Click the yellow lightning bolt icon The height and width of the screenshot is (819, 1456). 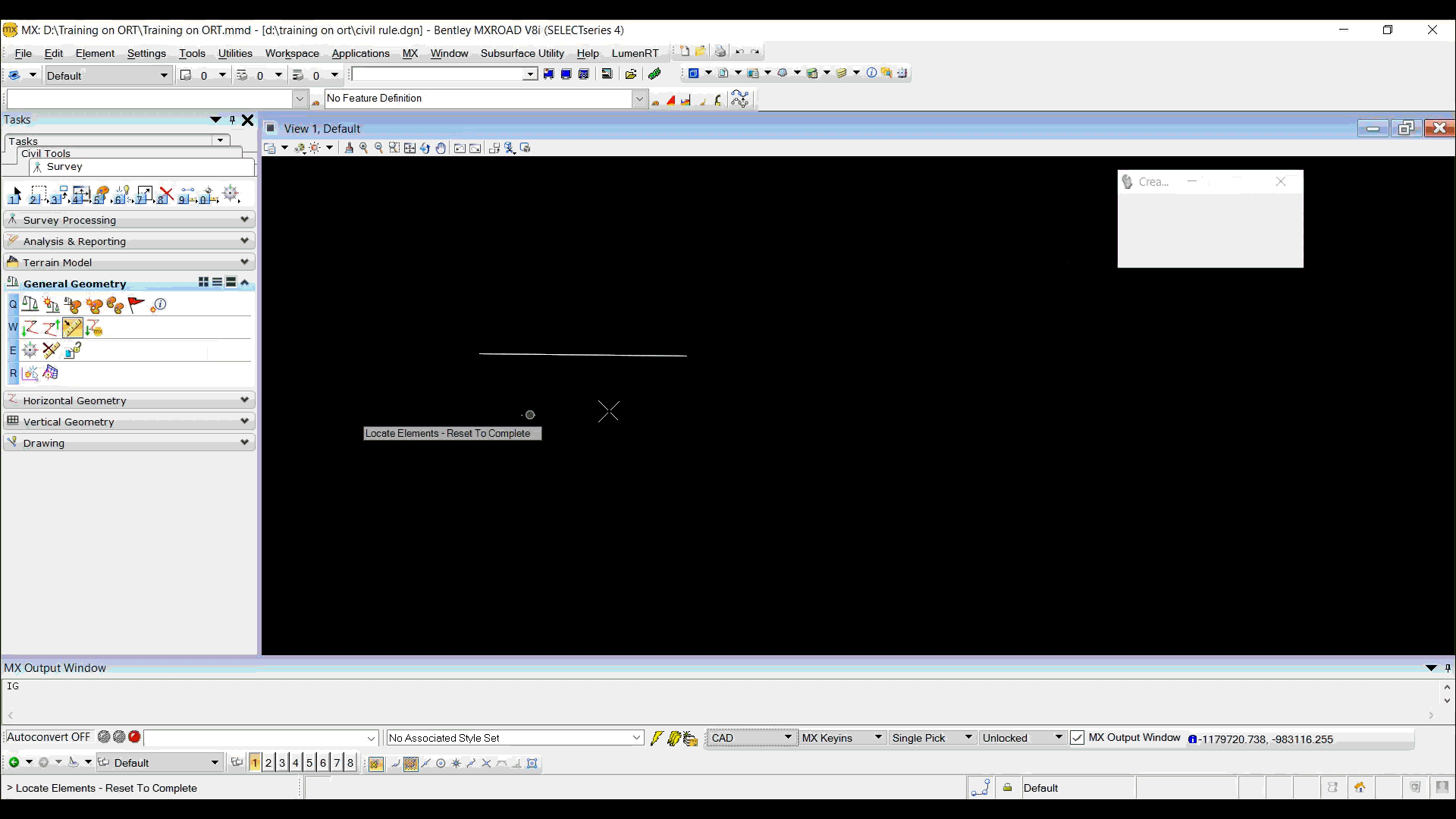[x=657, y=738]
